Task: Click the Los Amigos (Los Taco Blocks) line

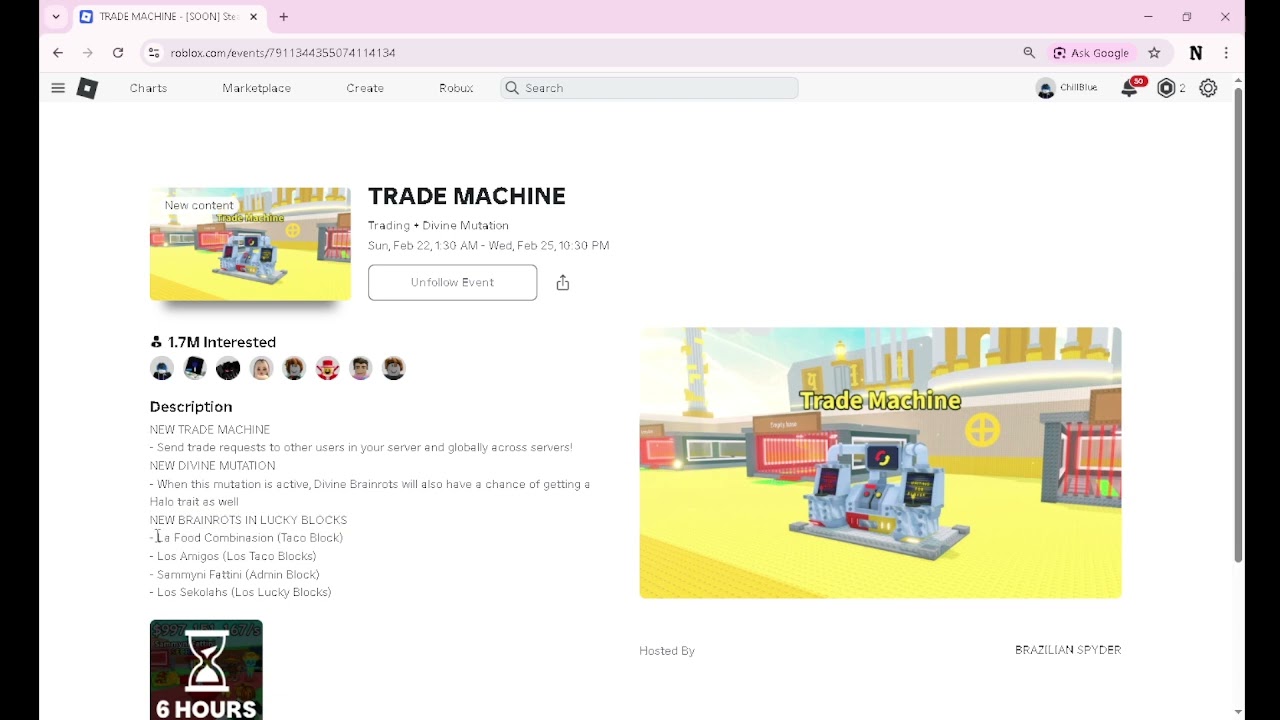Action: [233, 557]
